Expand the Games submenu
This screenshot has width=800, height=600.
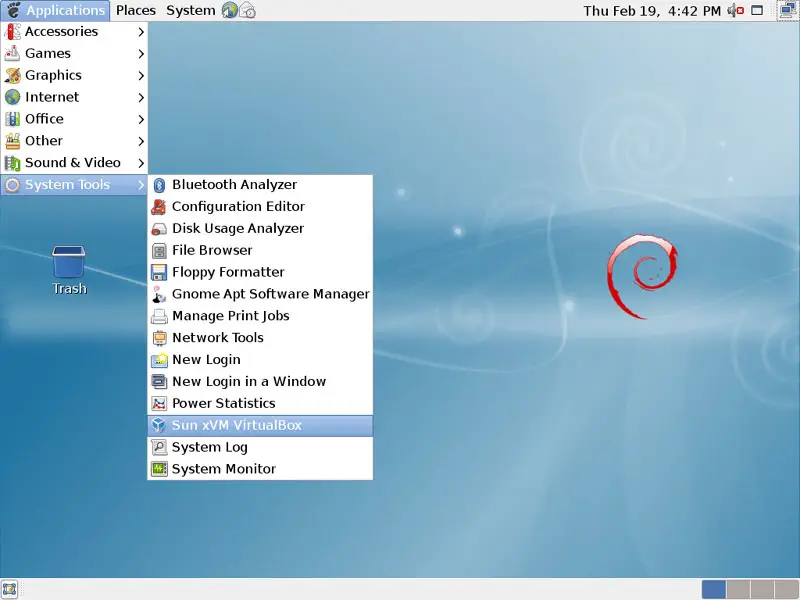point(74,54)
